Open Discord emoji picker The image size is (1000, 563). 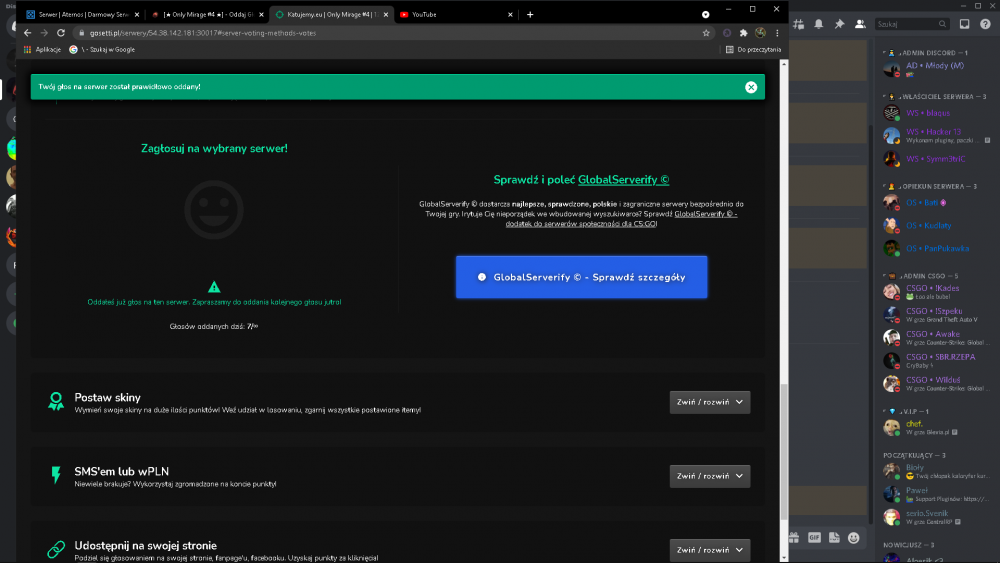click(854, 537)
